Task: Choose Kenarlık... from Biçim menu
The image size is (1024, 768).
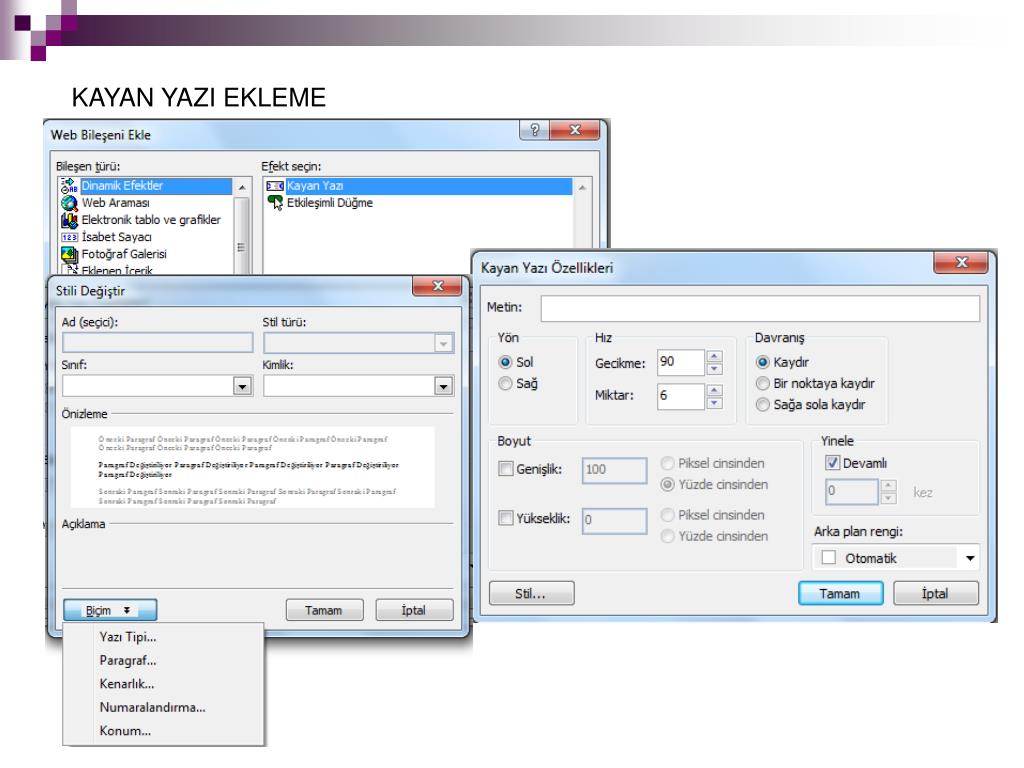Action: coord(127,684)
